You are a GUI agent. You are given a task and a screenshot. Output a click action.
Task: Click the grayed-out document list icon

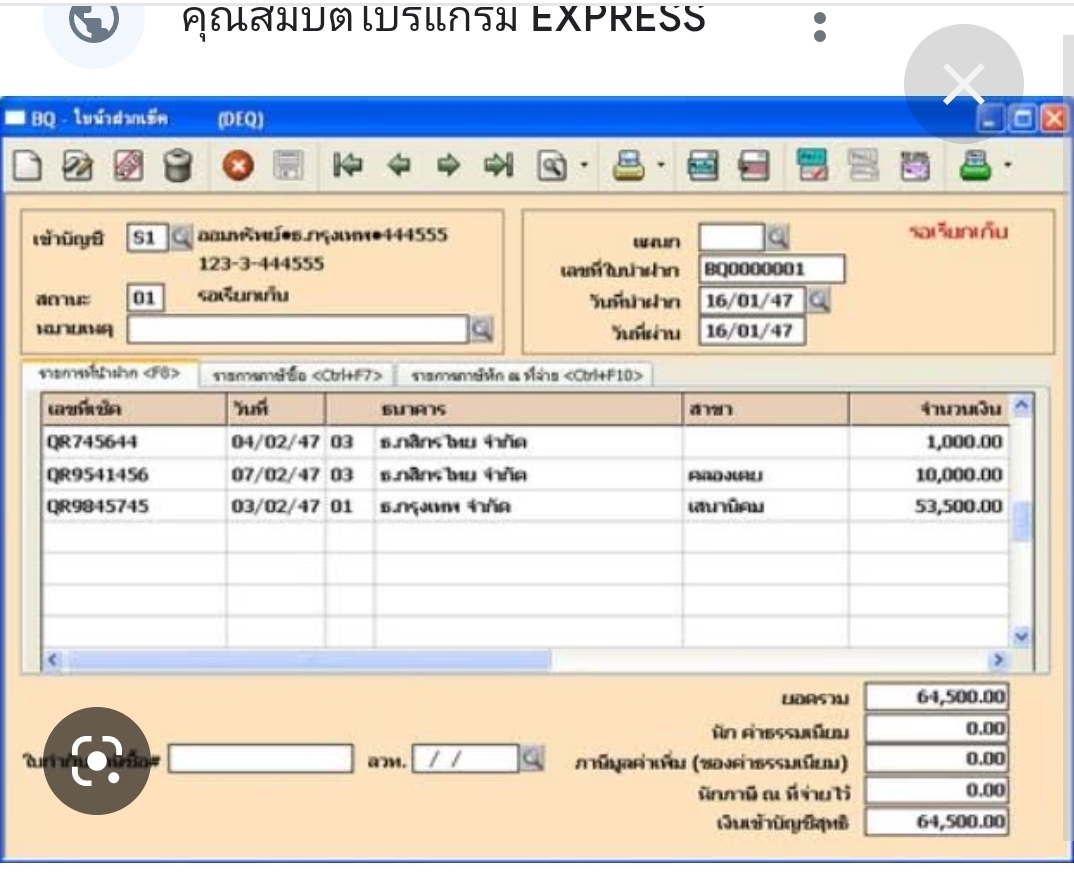(x=863, y=165)
